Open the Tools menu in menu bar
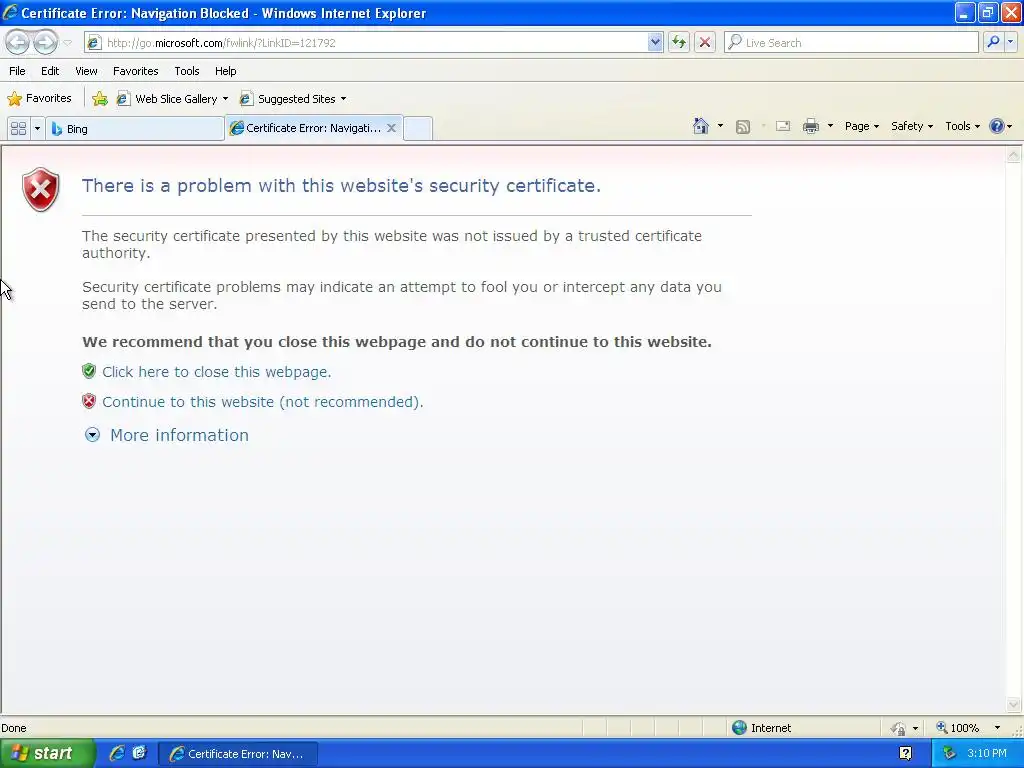Screen dimensions: 1024x768 [x=187, y=71]
